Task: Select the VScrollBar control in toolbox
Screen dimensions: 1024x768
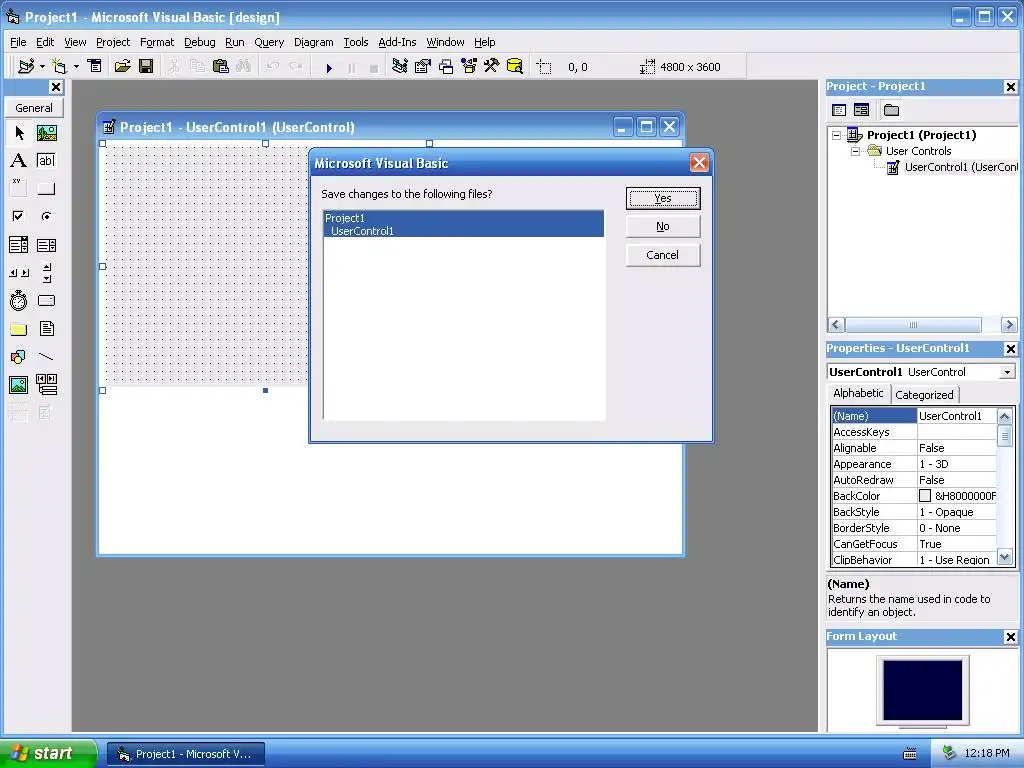Action: pyautogui.click(x=46, y=273)
